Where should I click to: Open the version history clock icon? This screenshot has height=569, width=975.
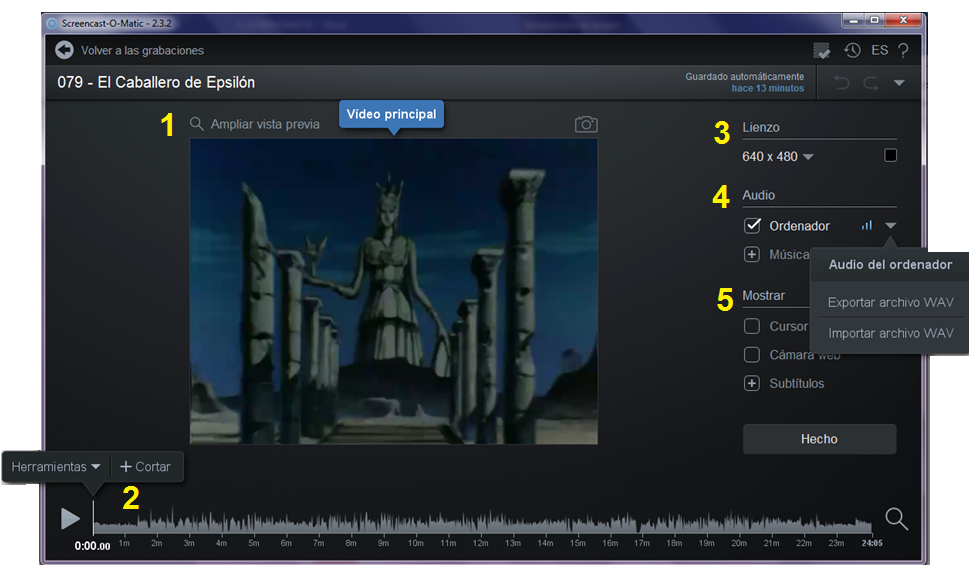click(852, 50)
